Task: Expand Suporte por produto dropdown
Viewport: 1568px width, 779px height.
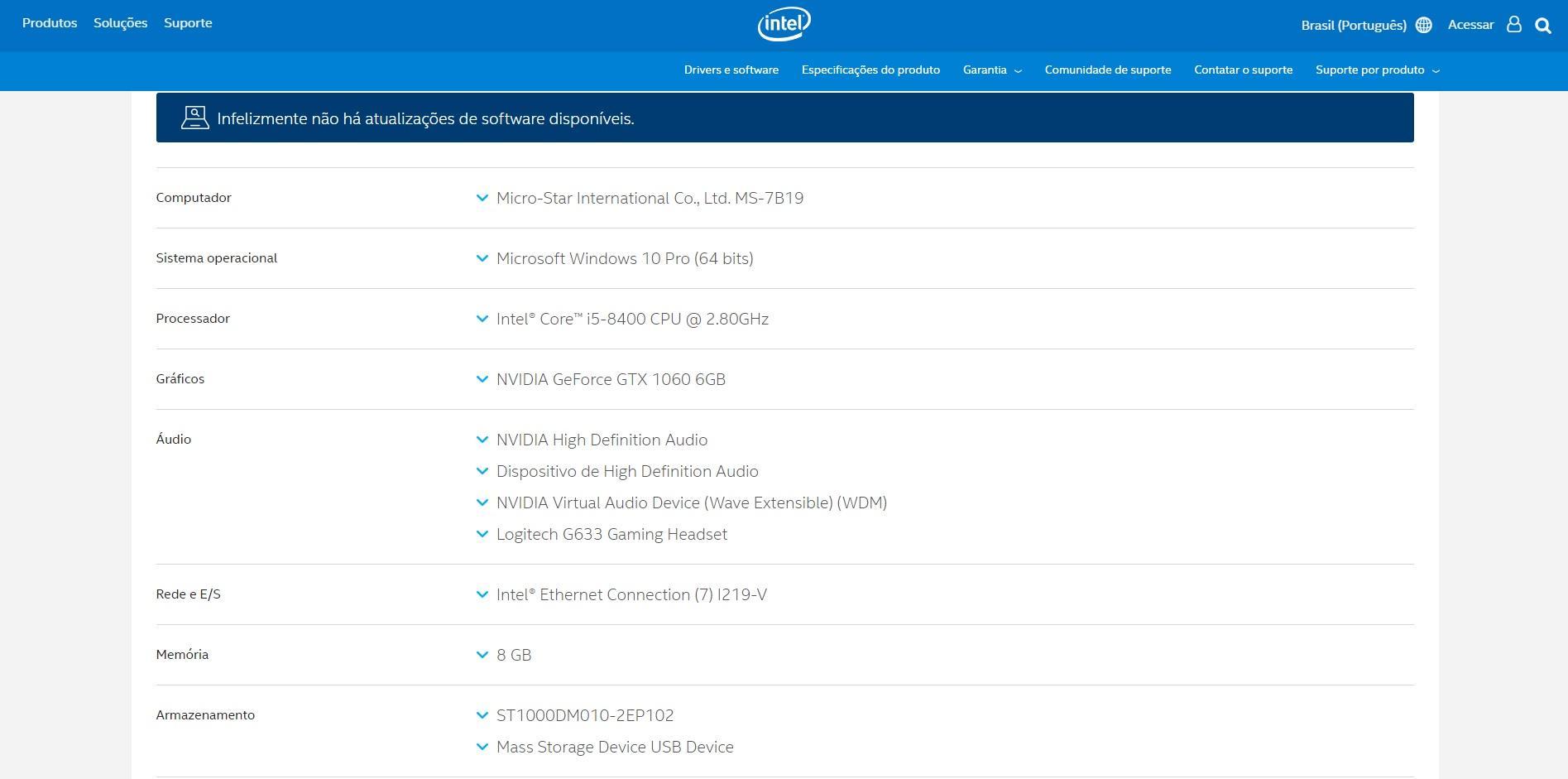Action: pos(1378,70)
